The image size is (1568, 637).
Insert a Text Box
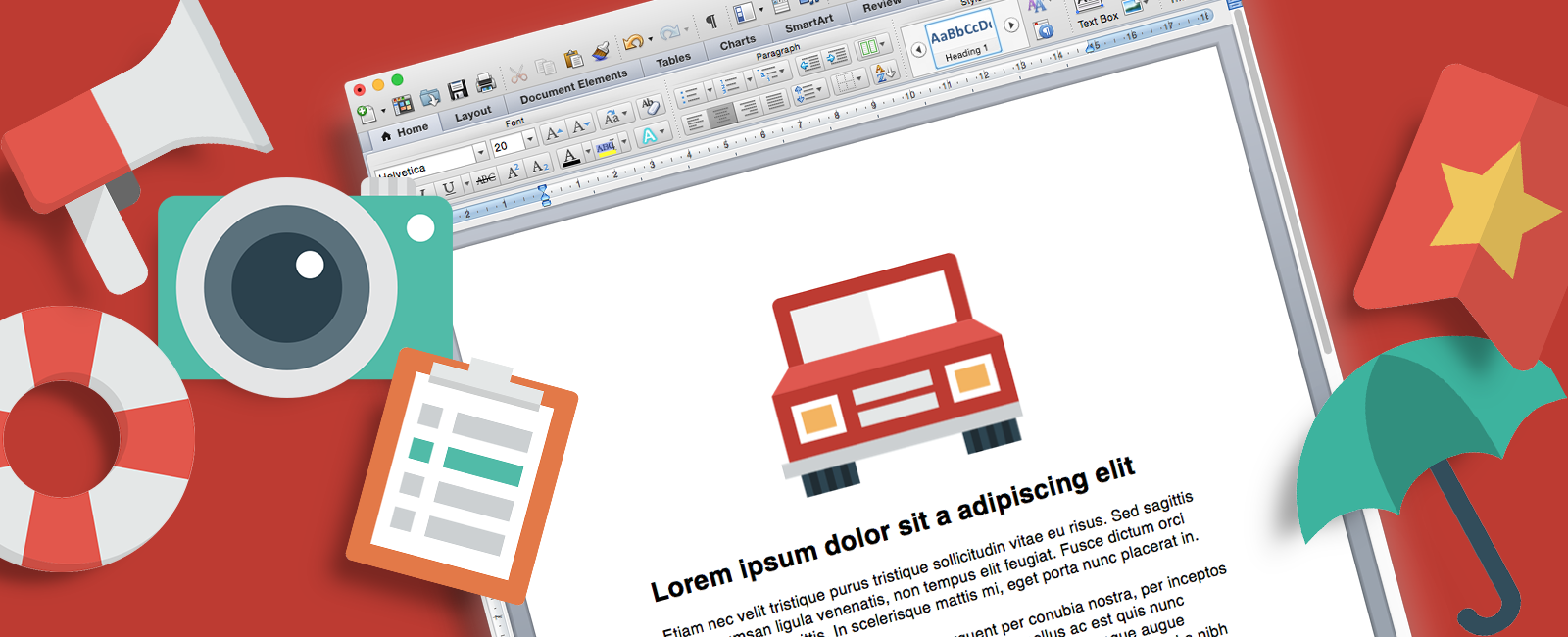tap(1098, 14)
